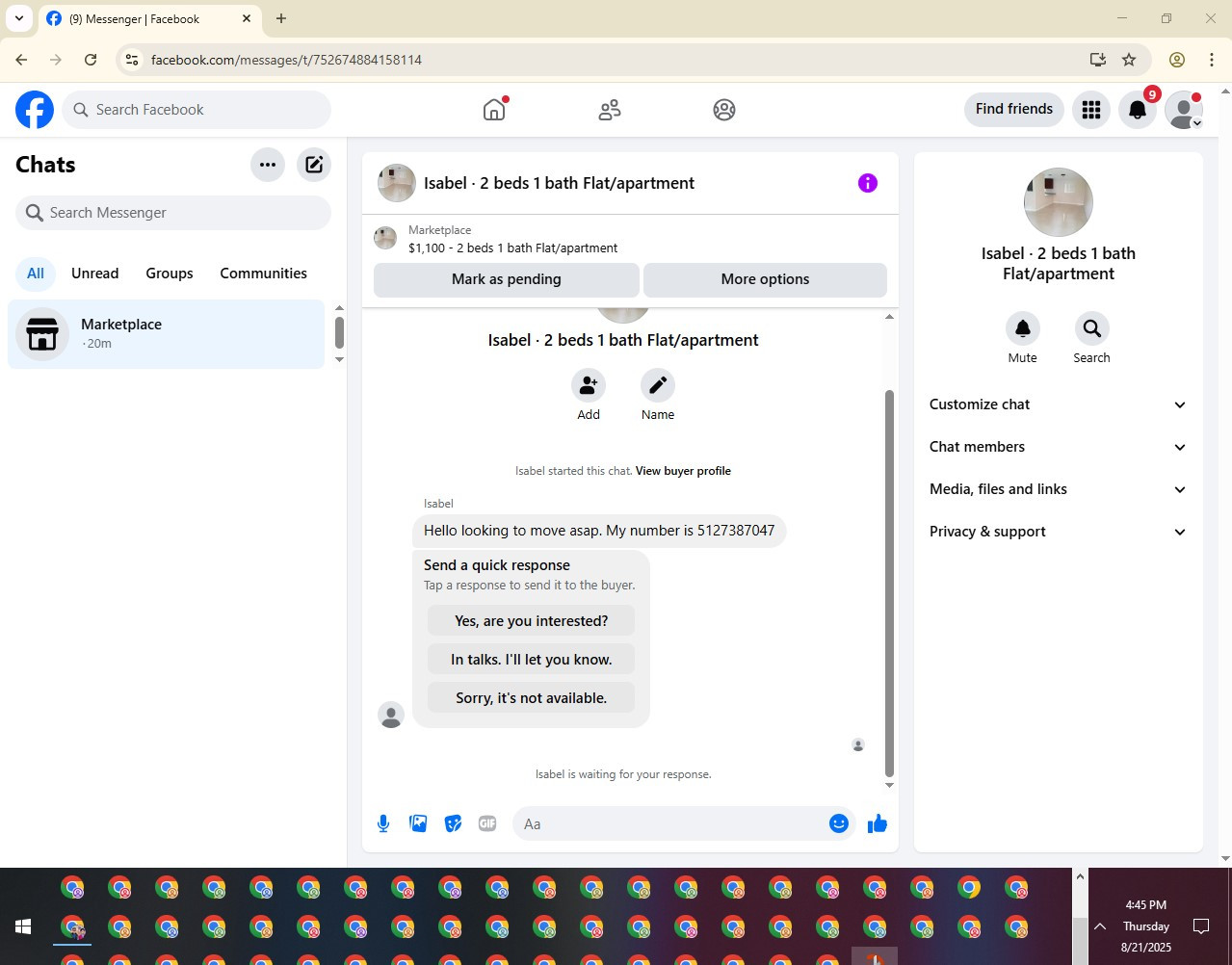
Task: Select the All chats tab
Action: pyautogui.click(x=36, y=274)
